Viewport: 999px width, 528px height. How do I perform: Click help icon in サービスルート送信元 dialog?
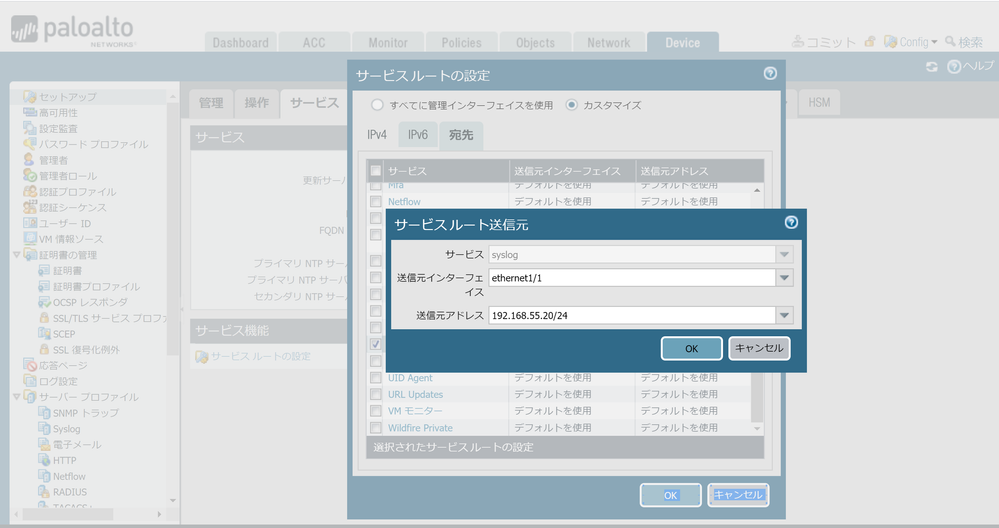click(791, 223)
